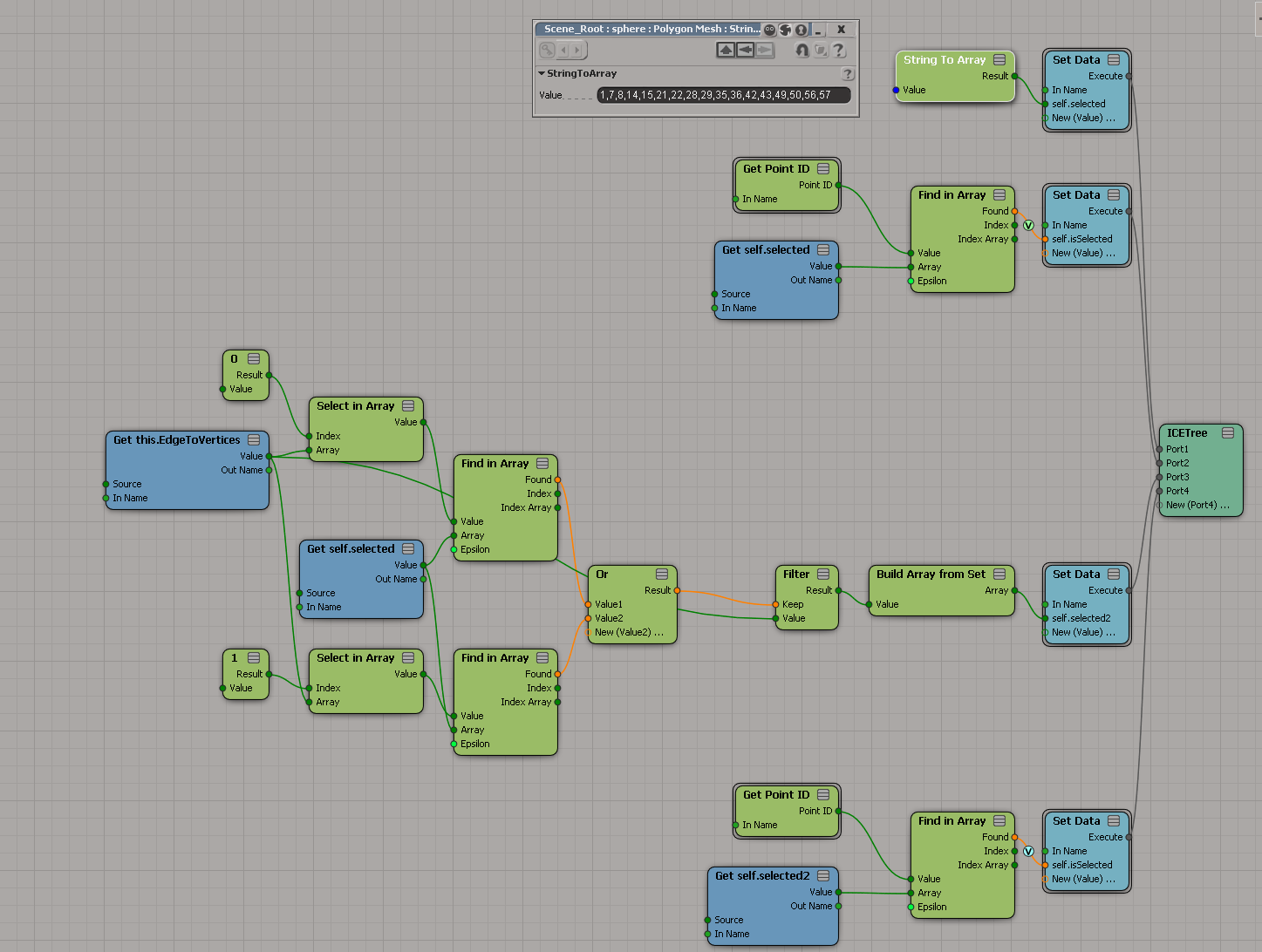The image size is (1262, 952).
Task: Open the Filter node's header menu icon
Action: [824, 575]
